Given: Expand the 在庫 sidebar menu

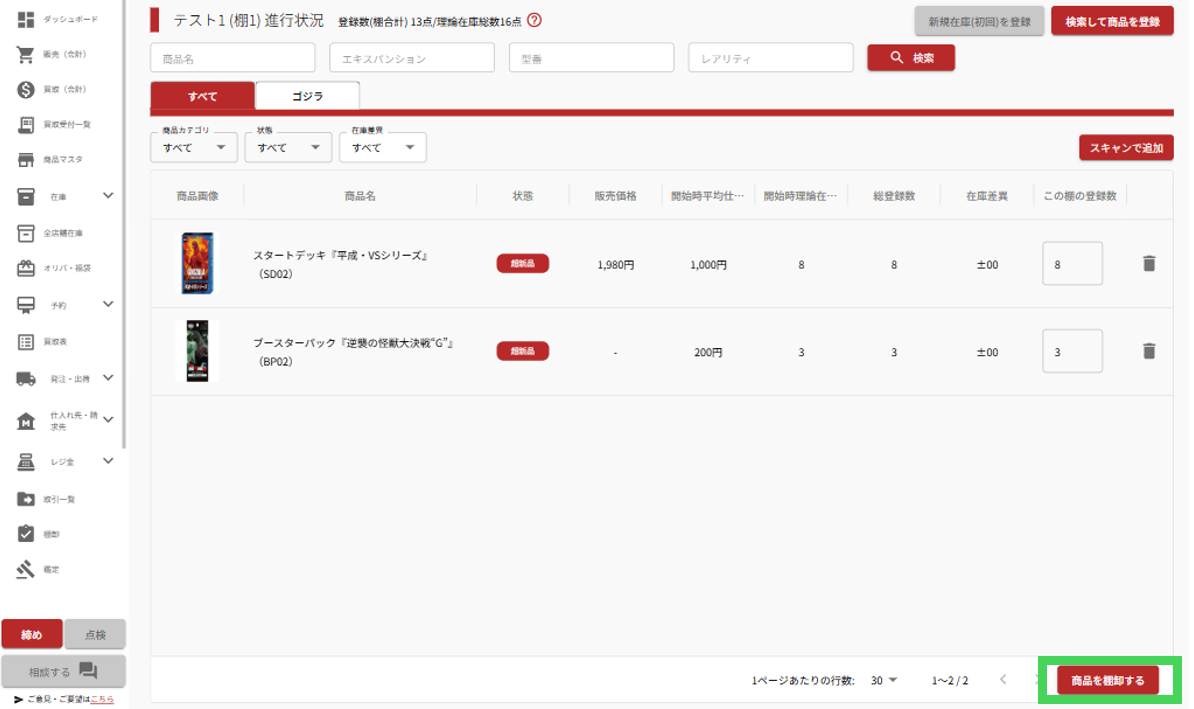Looking at the screenshot, I should pyautogui.click(x=108, y=196).
